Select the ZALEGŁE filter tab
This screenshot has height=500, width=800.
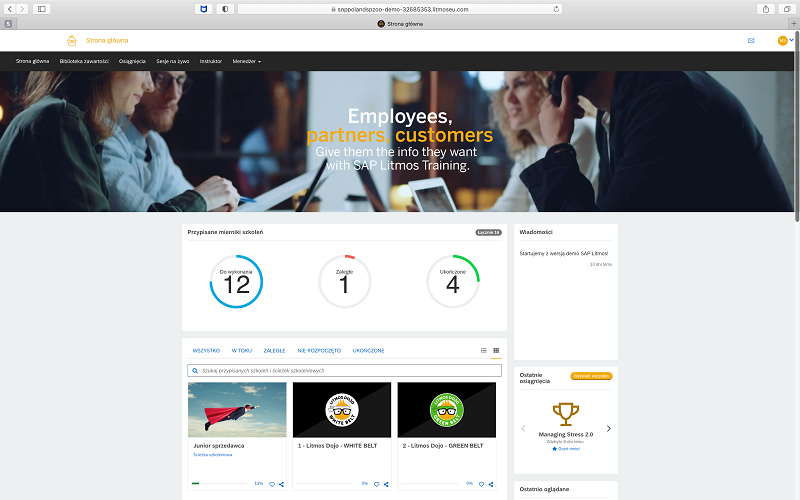point(274,351)
